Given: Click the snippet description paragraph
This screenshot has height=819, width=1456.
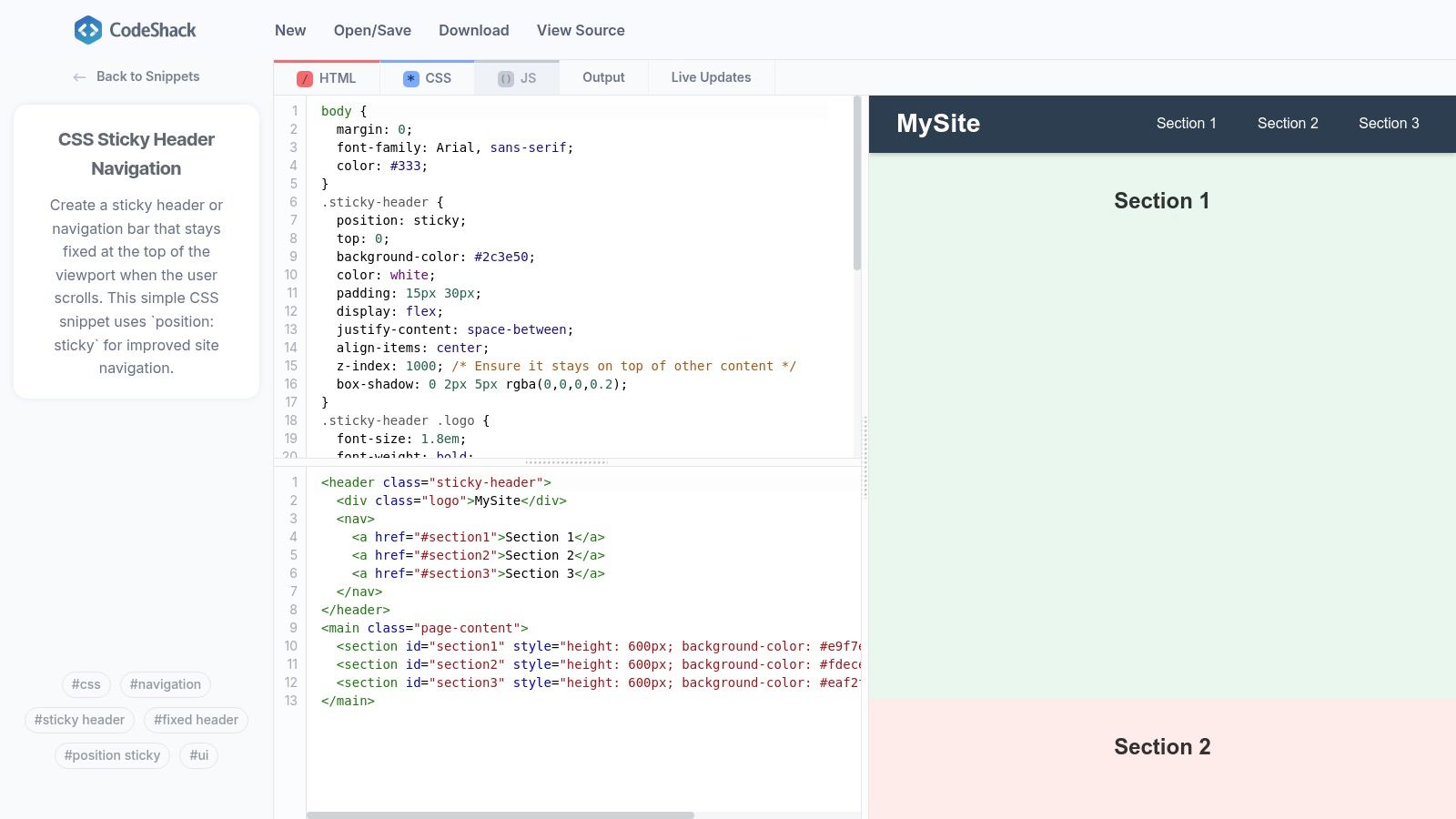Looking at the screenshot, I should pos(136,287).
